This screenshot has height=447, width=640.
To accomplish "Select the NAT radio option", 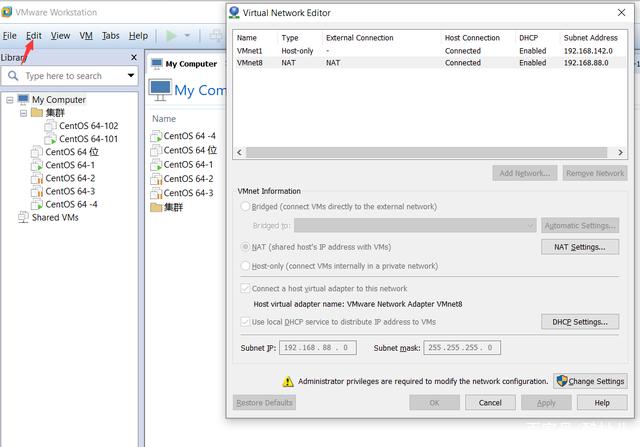I will click(245, 247).
